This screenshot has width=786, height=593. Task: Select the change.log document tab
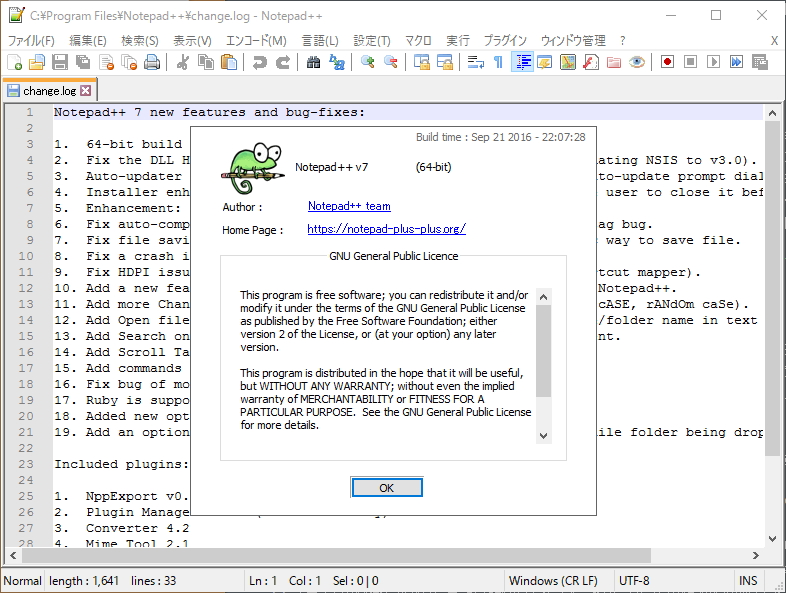[x=49, y=91]
